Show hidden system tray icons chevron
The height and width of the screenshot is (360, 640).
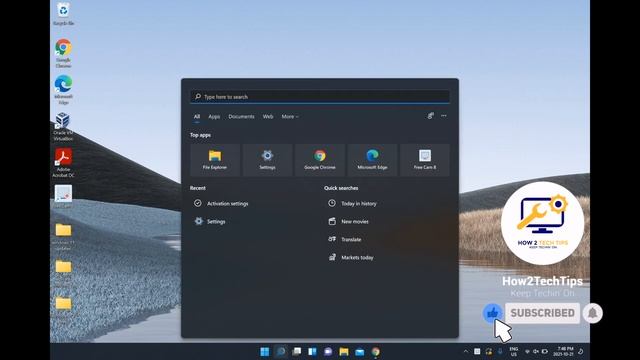465,351
